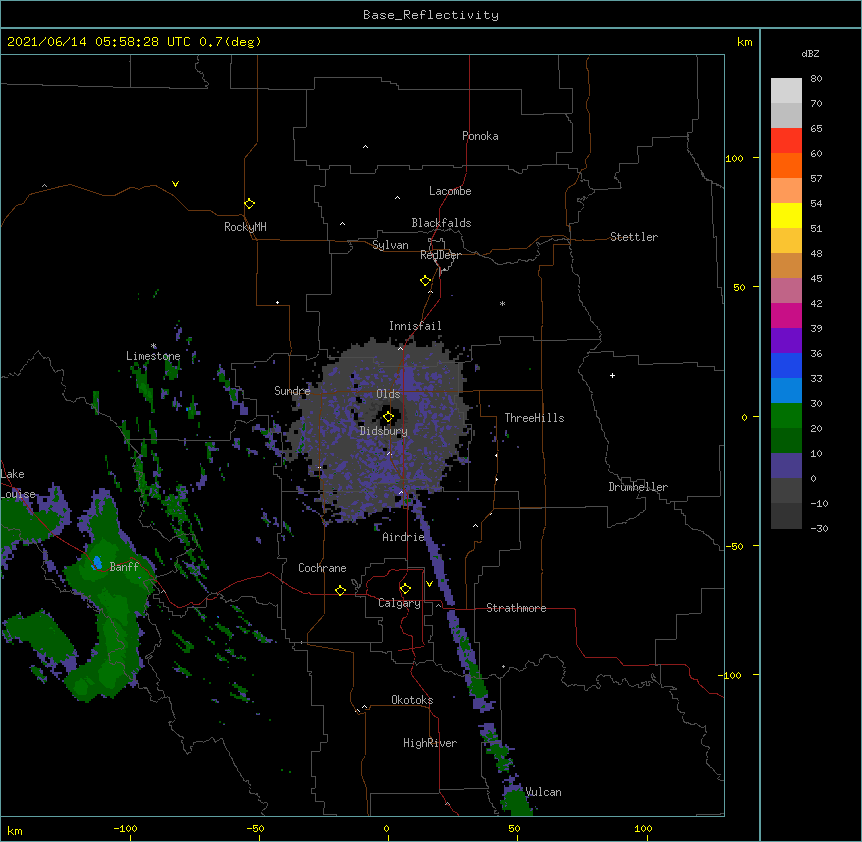Click the Drumheller label
The width and height of the screenshot is (862, 842).
[x=638, y=487]
